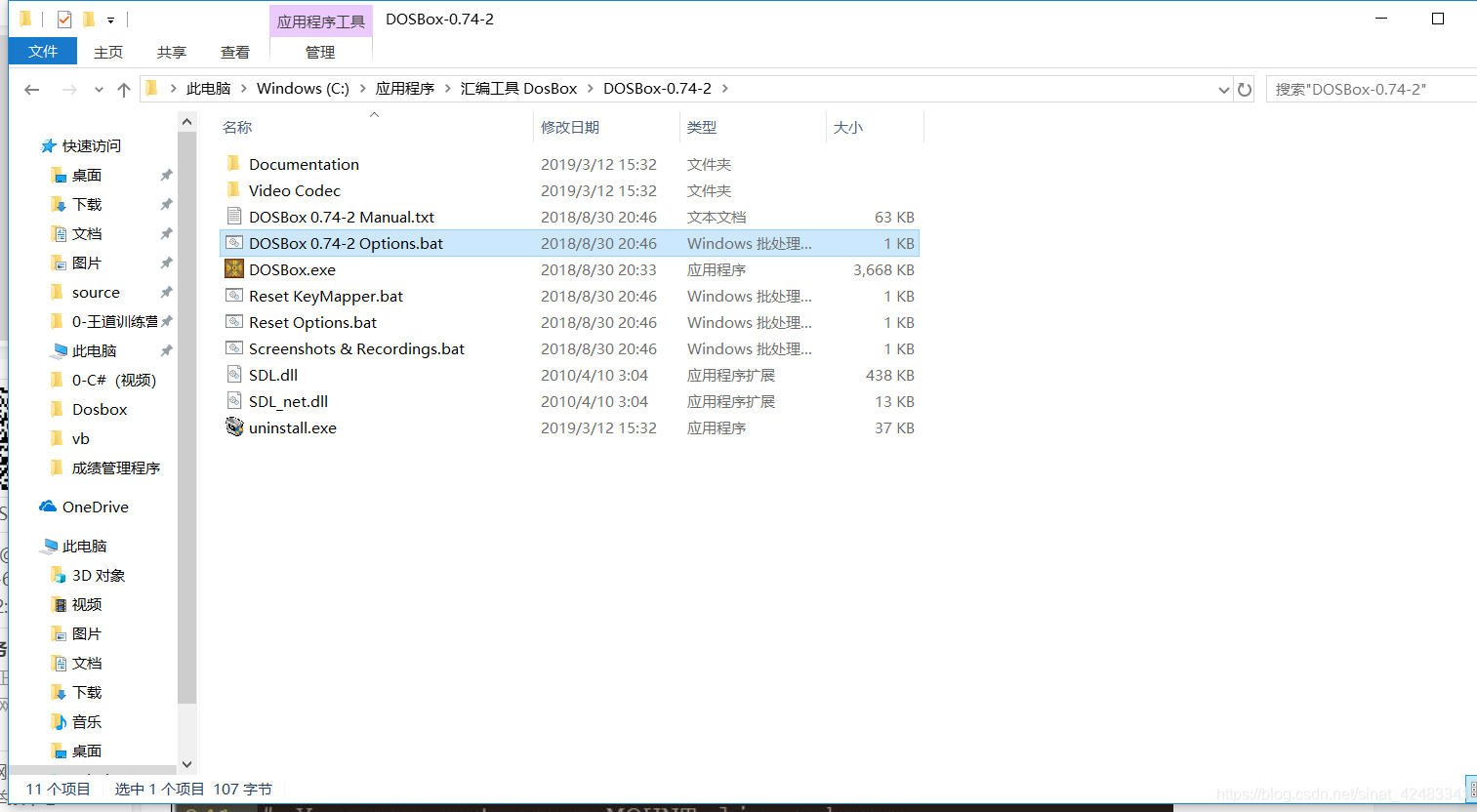Click the Properties quick access toolbar icon
1477x812 pixels.
tap(64, 20)
